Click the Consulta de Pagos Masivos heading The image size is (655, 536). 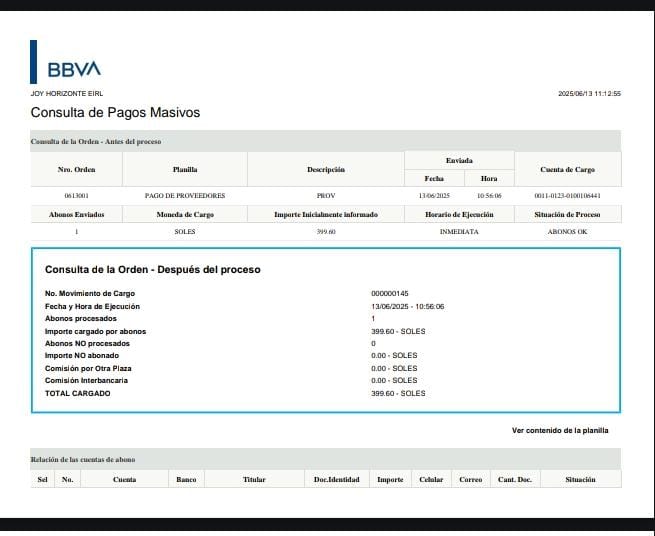[115, 113]
